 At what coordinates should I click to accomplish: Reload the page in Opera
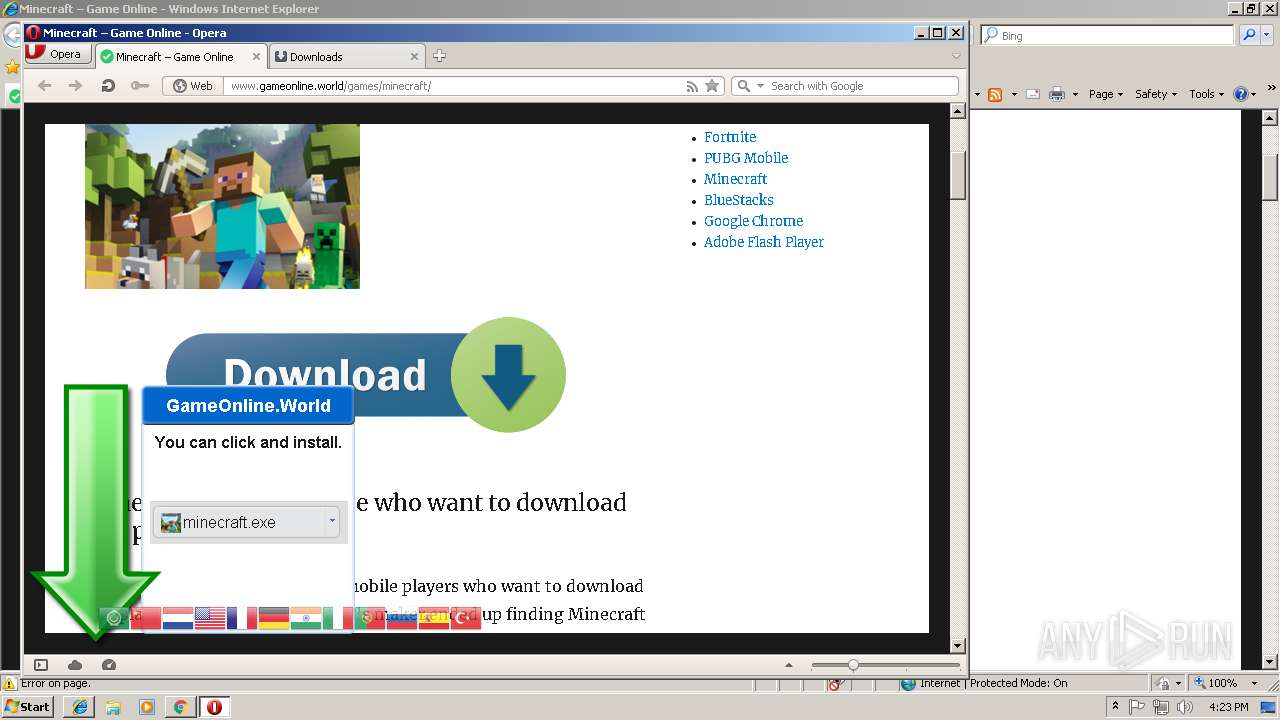[108, 86]
